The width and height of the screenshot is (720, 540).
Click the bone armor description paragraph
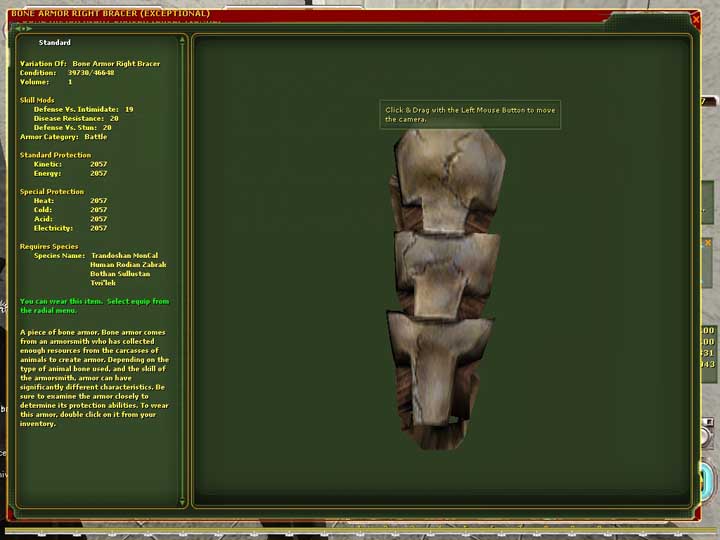point(95,378)
